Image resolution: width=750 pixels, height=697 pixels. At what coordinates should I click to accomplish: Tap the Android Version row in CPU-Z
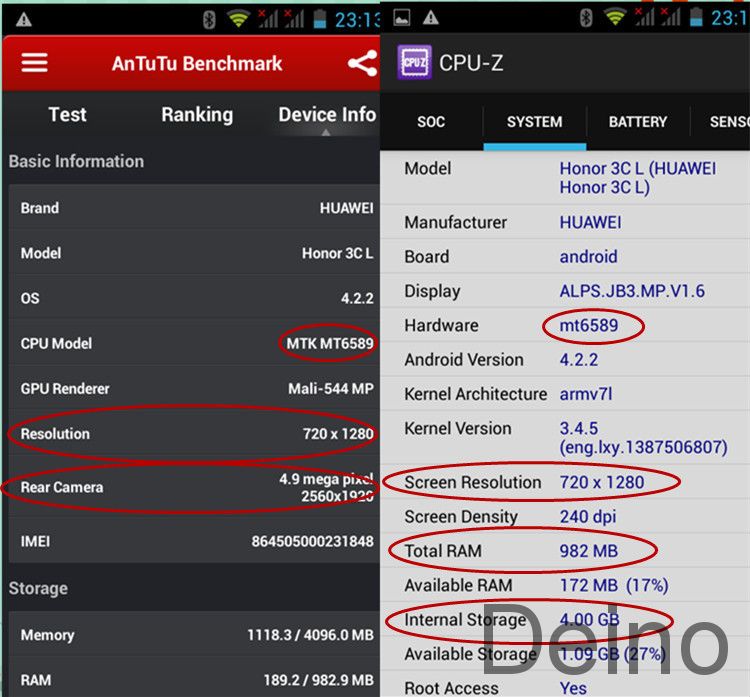565,360
